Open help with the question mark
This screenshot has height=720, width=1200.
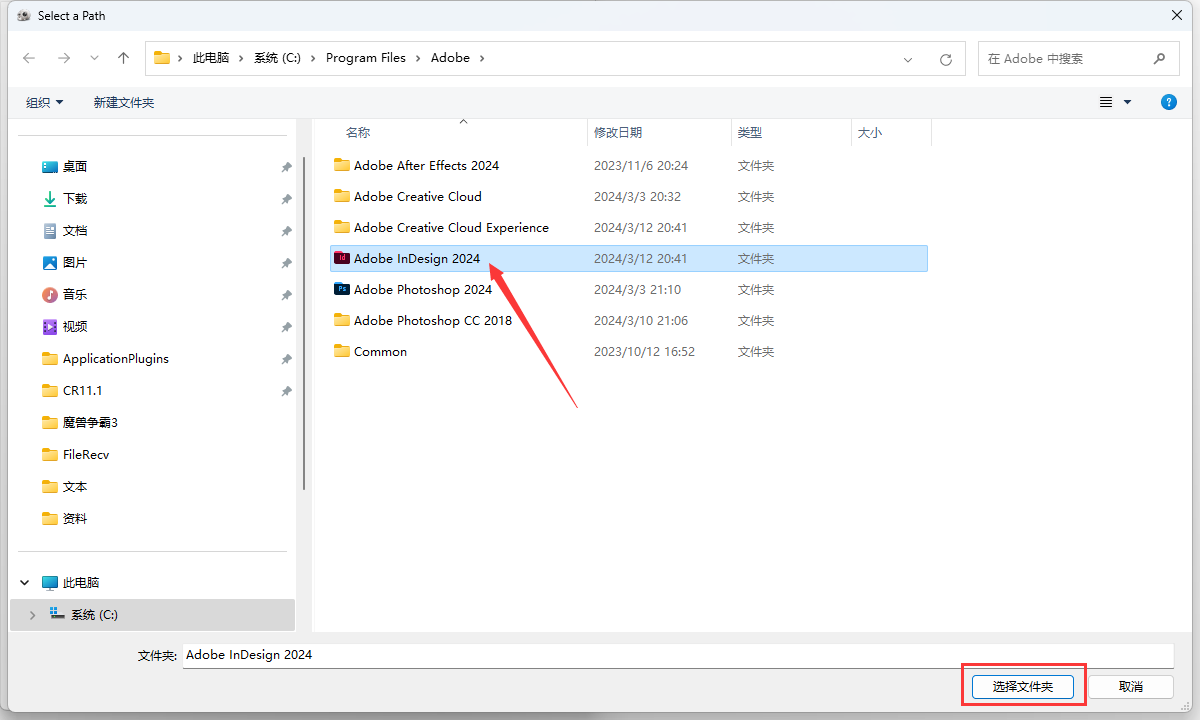[x=1168, y=102]
